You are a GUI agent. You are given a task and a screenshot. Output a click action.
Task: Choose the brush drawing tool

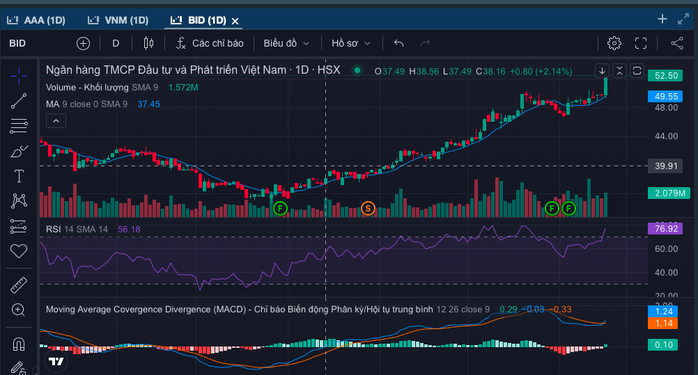(x=19, y=151)
